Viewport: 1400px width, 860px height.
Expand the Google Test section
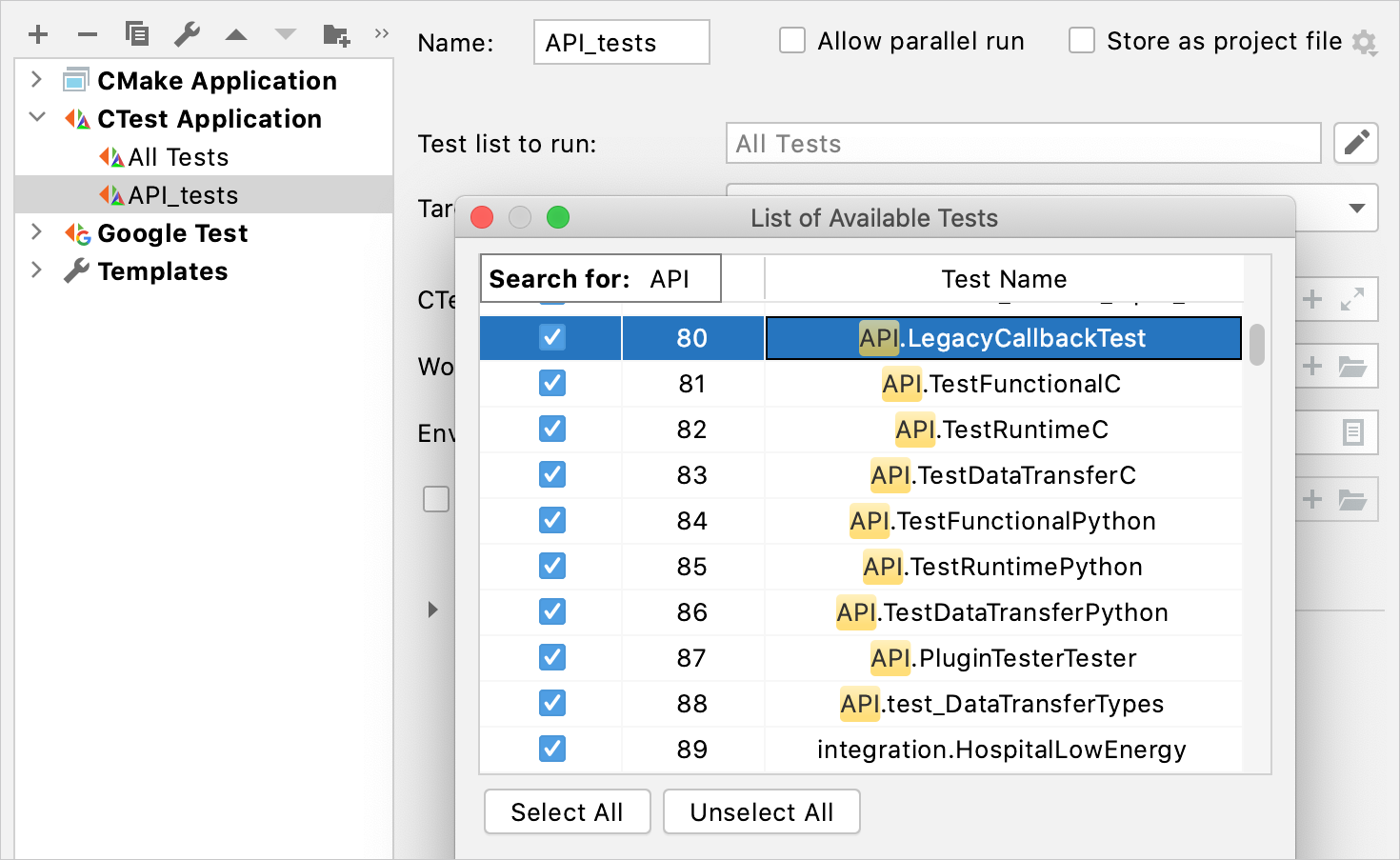click(36, 232)
